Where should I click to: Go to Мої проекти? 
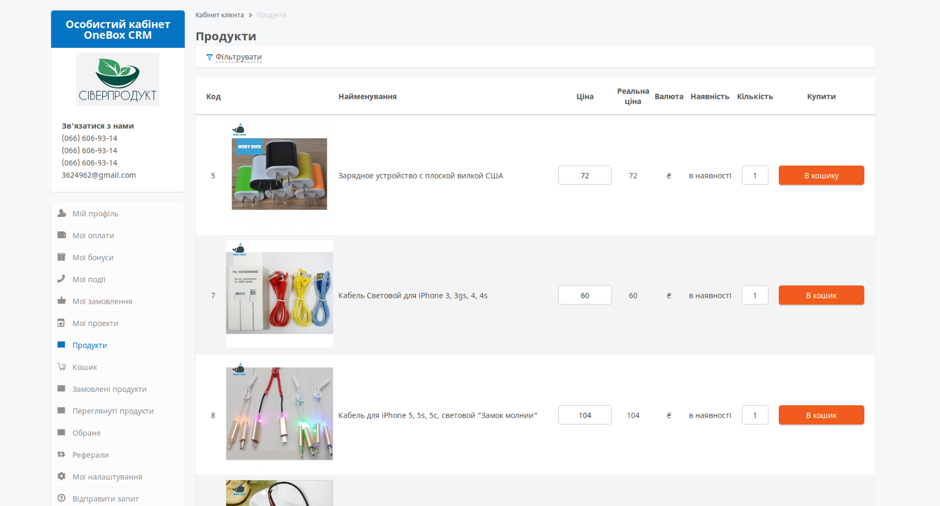tap(95, 323)
